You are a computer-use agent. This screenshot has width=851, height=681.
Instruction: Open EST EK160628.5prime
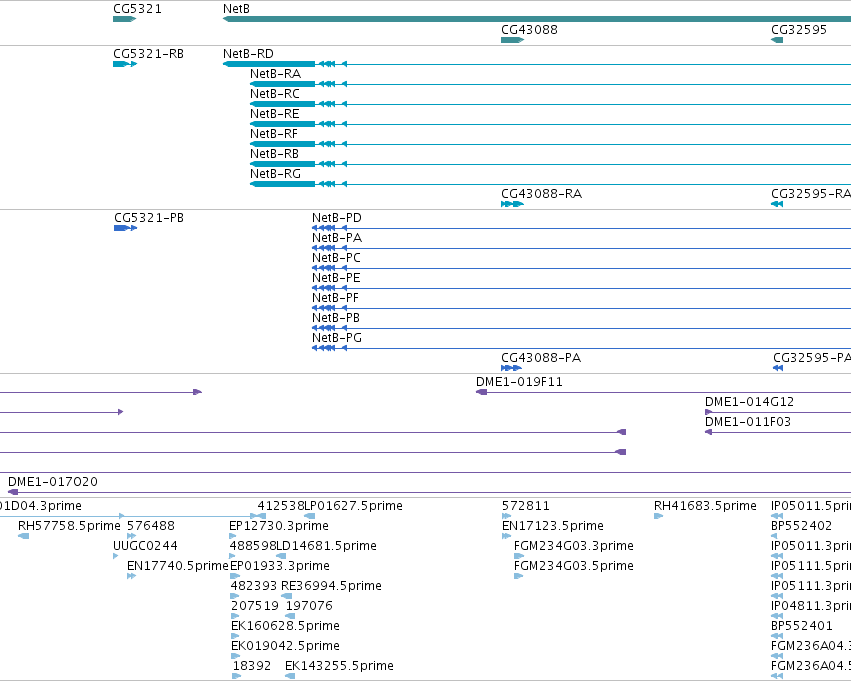[x=285, y=626]
